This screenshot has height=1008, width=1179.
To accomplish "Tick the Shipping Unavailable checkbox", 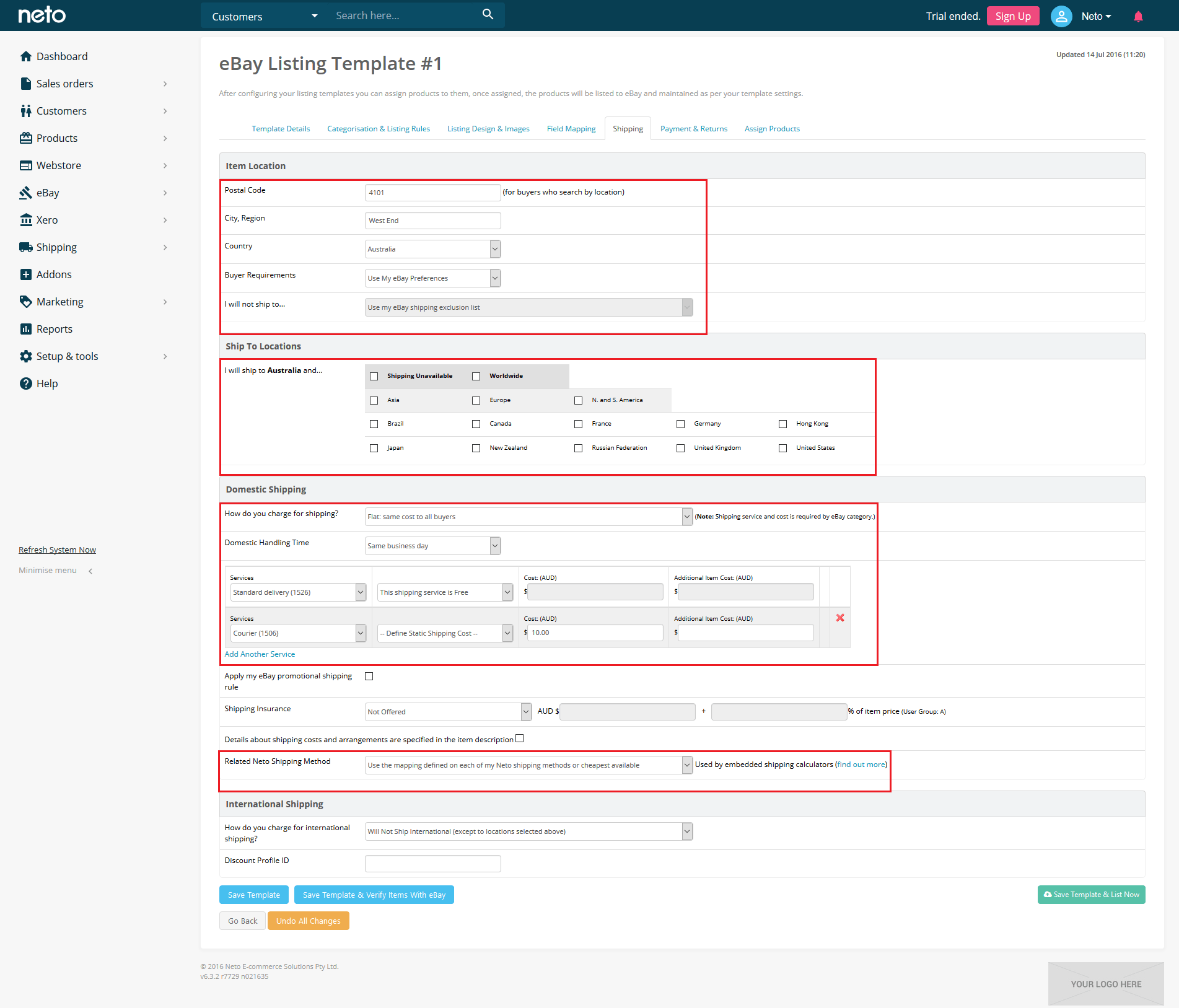I will coord(374,376).
